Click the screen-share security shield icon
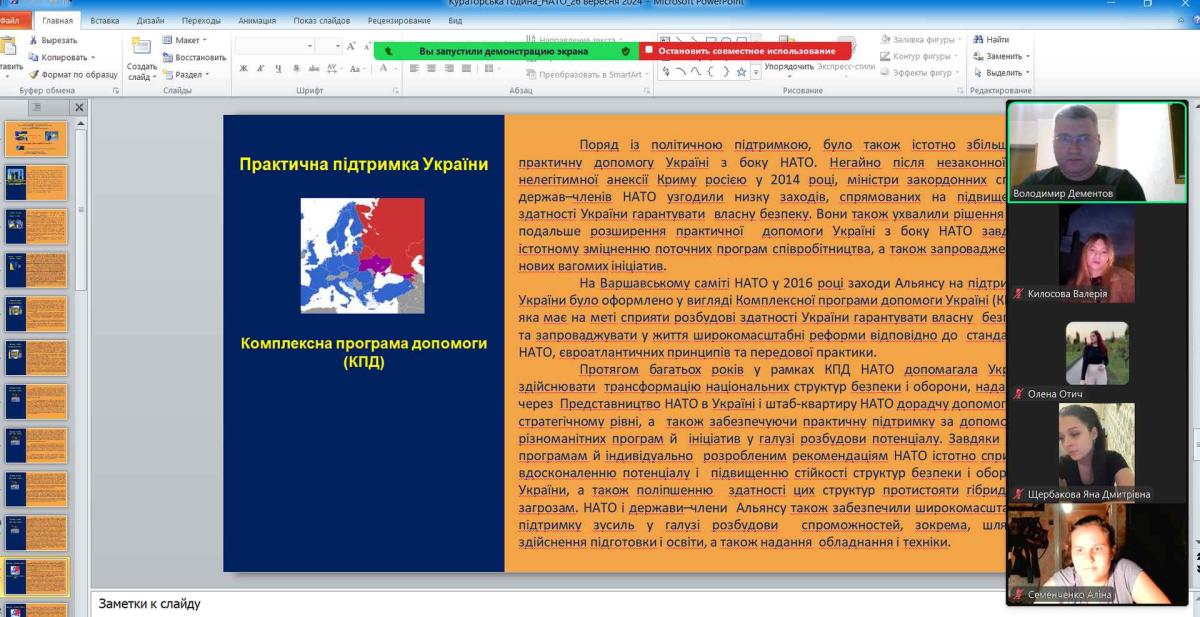Viewport: 1200px width, 617px height. [x=626, y=51]
